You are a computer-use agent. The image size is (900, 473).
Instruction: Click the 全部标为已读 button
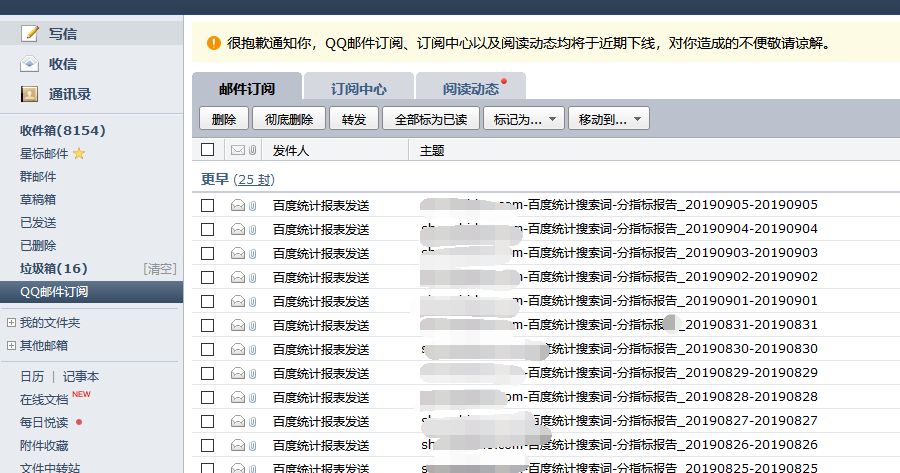click(430, 119)
